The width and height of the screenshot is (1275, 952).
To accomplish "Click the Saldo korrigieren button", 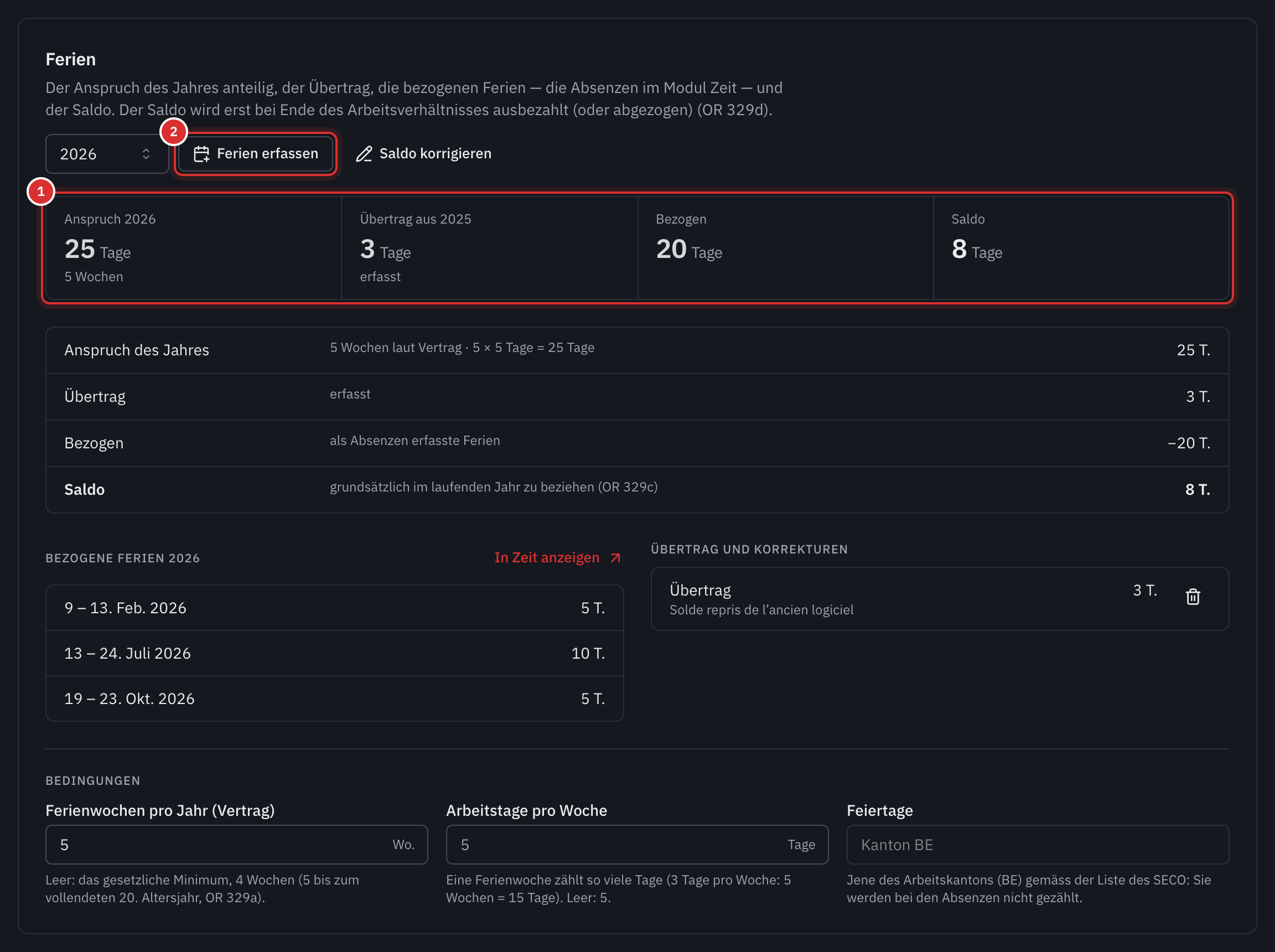I will [x=424, y=154].
